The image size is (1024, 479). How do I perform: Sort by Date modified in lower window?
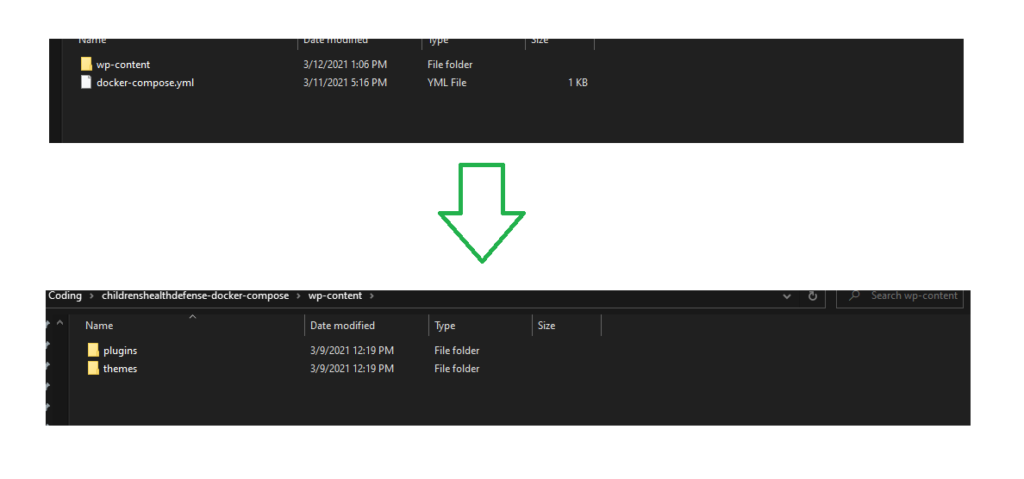(342, 325)
